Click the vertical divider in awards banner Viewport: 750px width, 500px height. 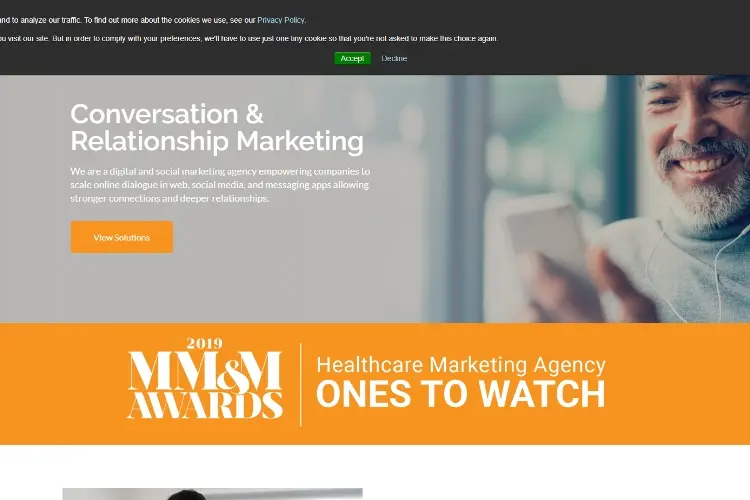click(x=300, y=384)
